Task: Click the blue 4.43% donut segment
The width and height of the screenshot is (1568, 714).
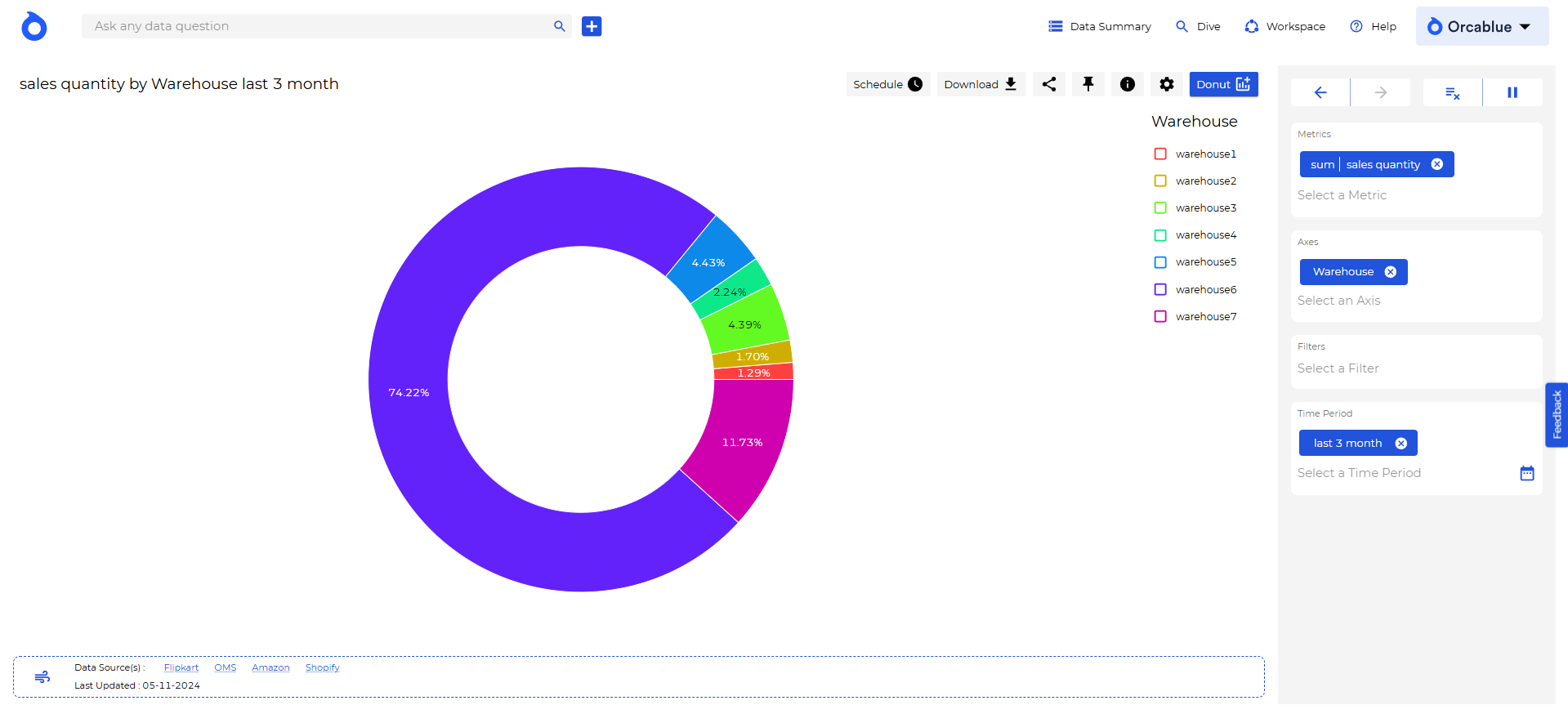Action: 708,261
